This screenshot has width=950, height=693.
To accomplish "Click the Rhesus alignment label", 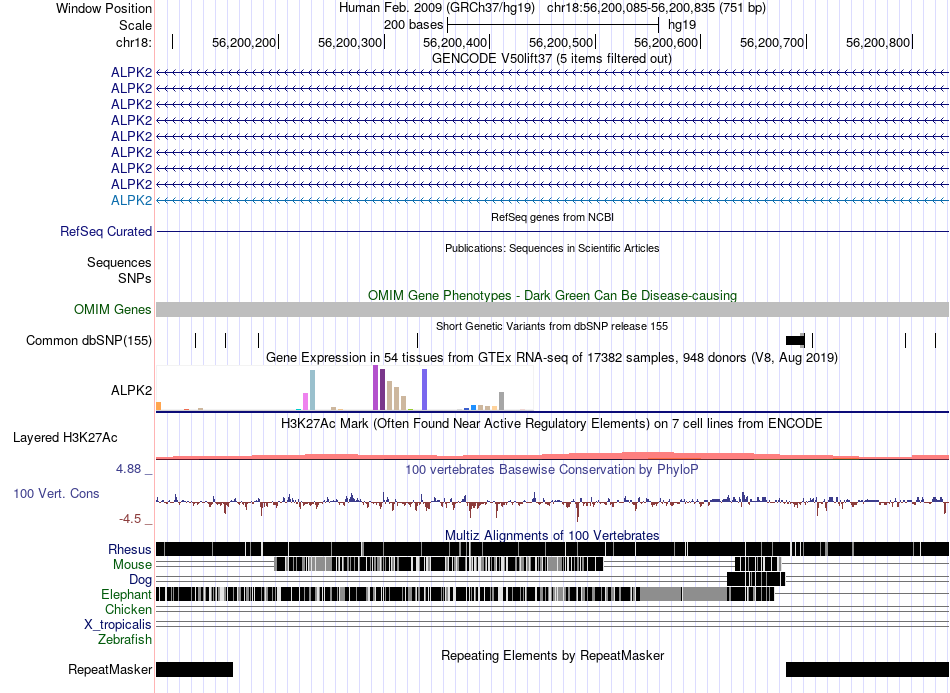I will [130, 549].
